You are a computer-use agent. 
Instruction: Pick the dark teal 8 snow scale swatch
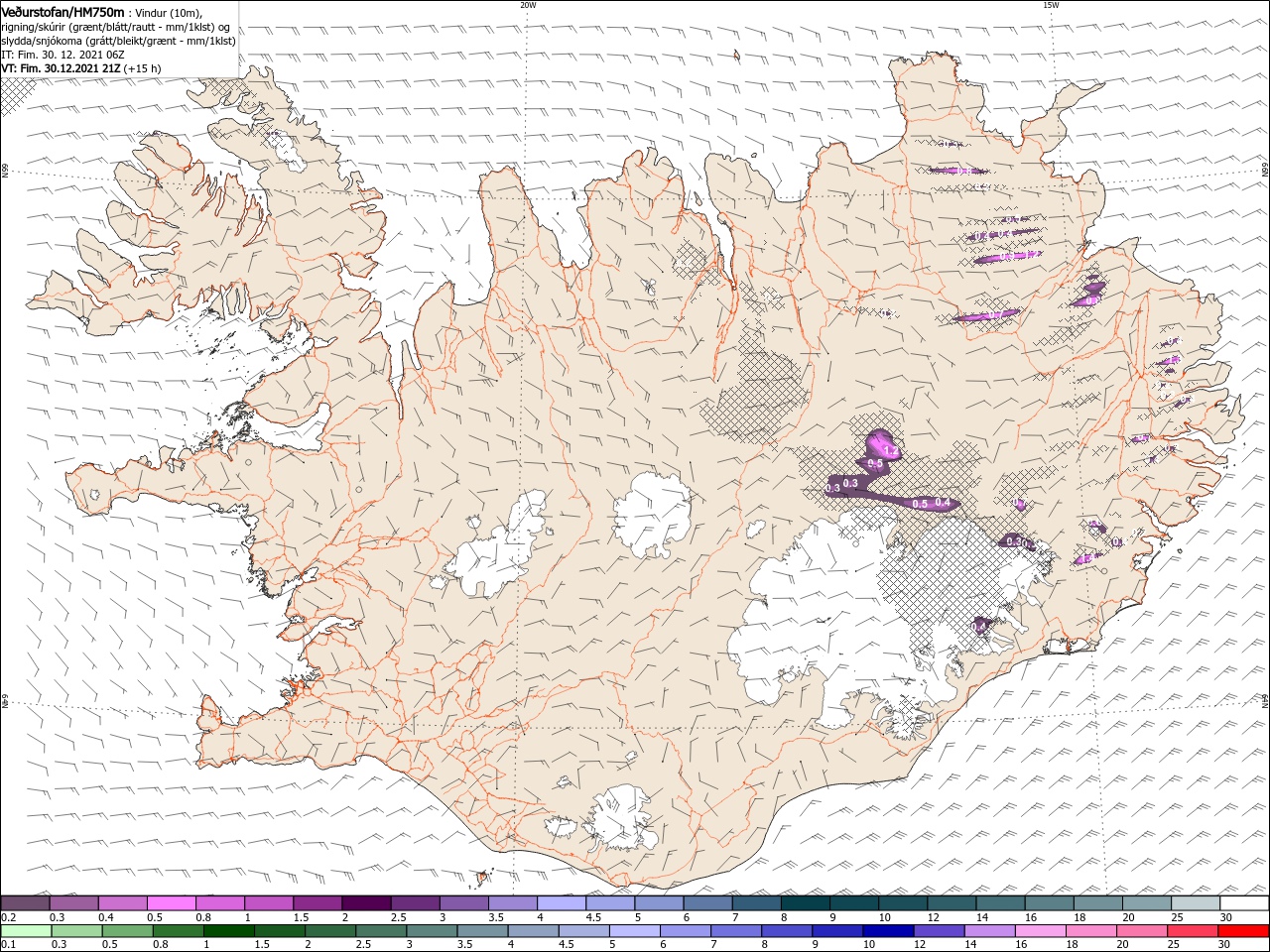[x=805, y=903]
